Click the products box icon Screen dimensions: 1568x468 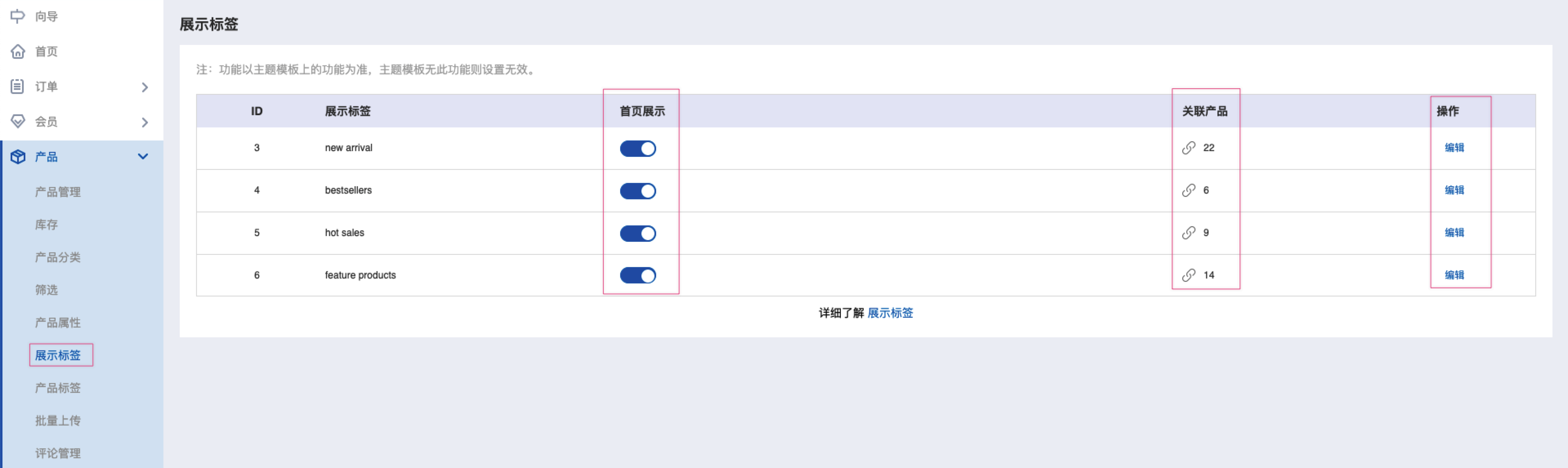coord(18,156)
